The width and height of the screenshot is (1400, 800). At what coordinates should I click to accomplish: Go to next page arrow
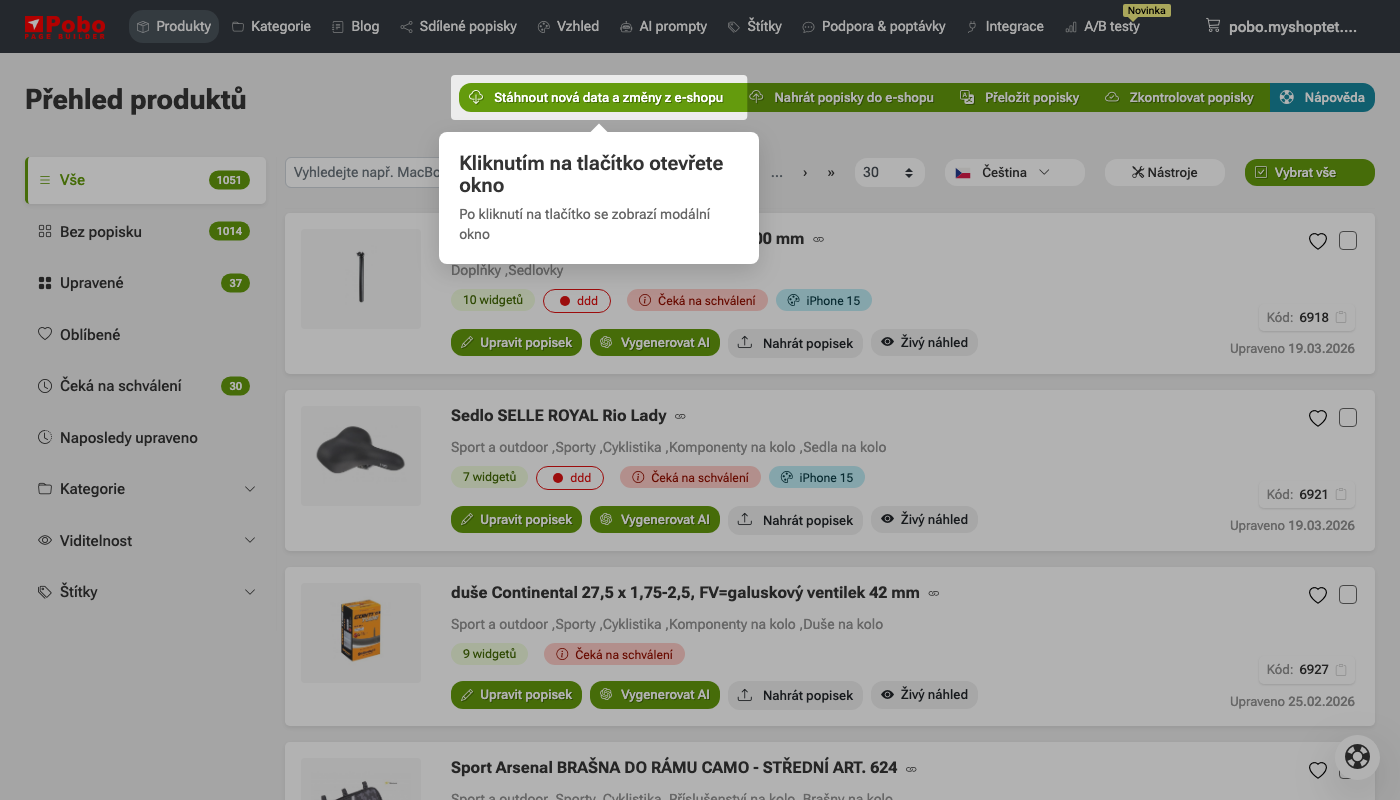coord(805,172)
